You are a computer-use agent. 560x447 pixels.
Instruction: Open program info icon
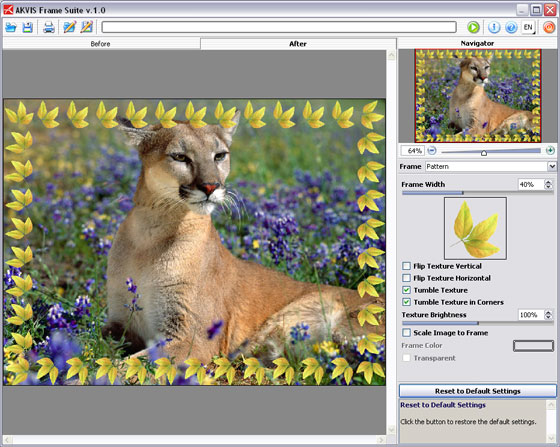point(494,27)
